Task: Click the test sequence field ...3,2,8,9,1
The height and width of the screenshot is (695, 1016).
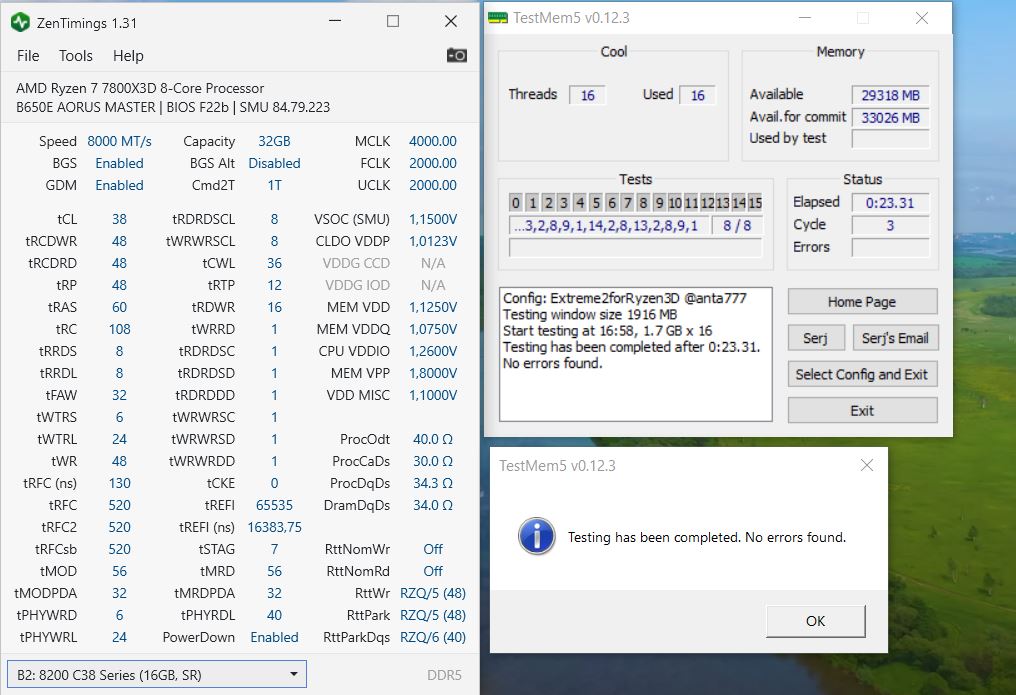Action: click(607, 225)
